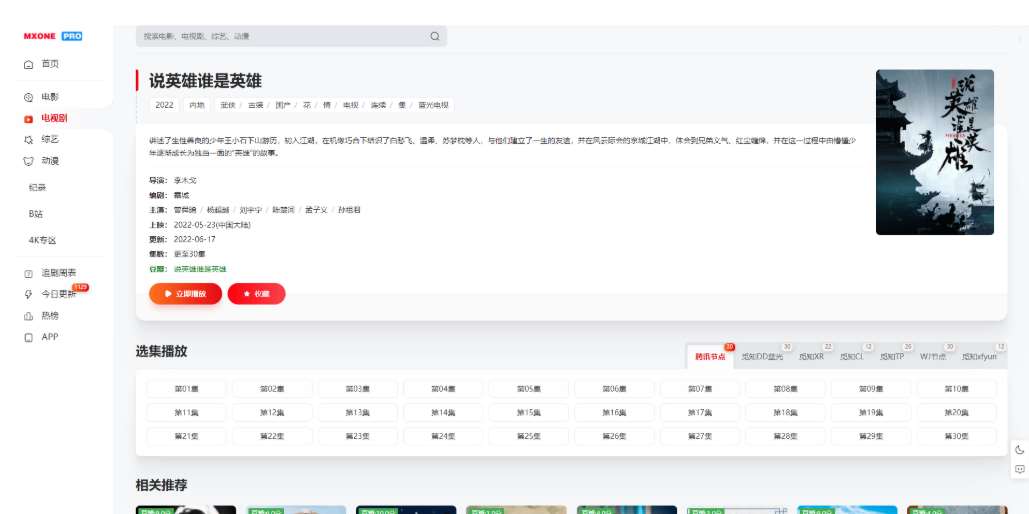Select the 电影 movies sidebar icon
This screenshot has width=1029, height=514.
pos(28,97)
